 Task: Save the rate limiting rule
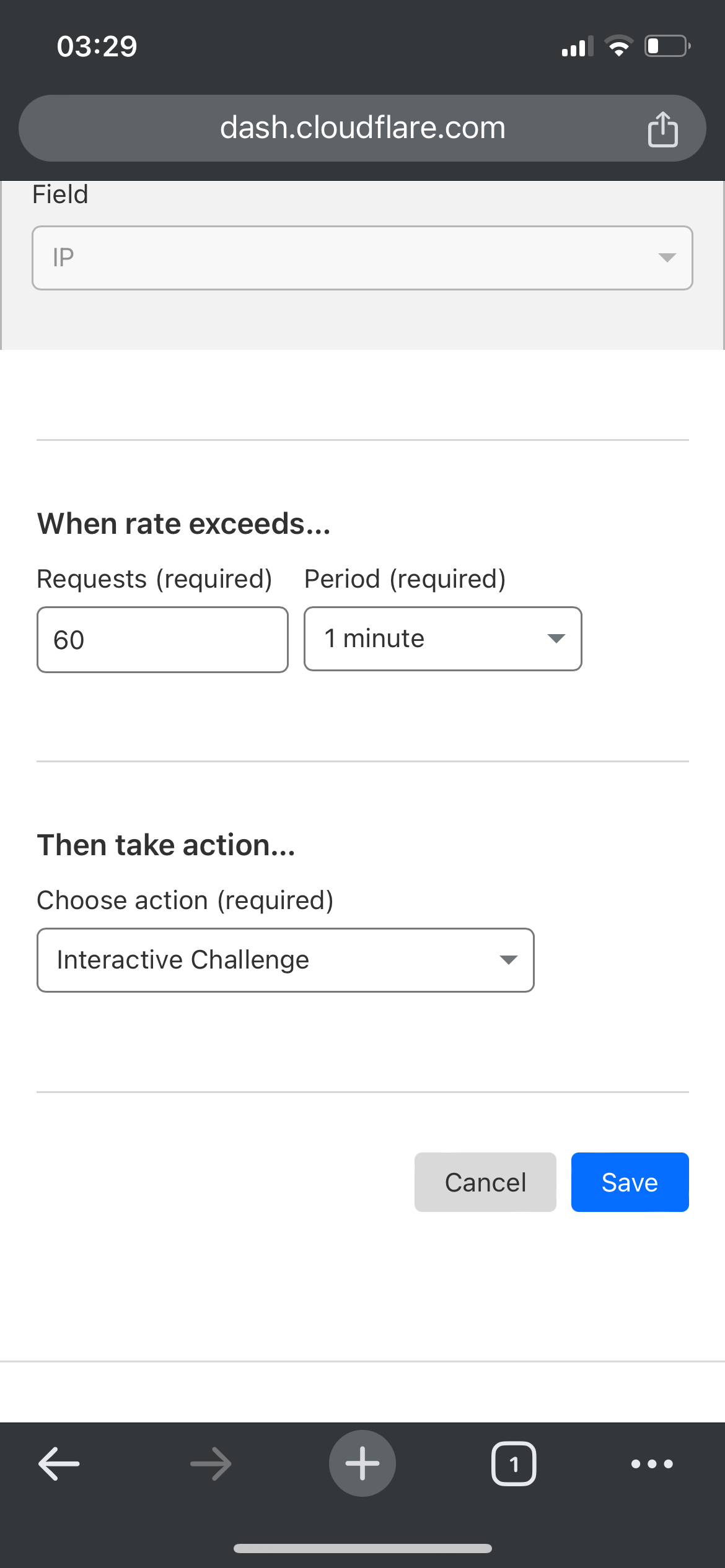click(x=630, y=1182)
